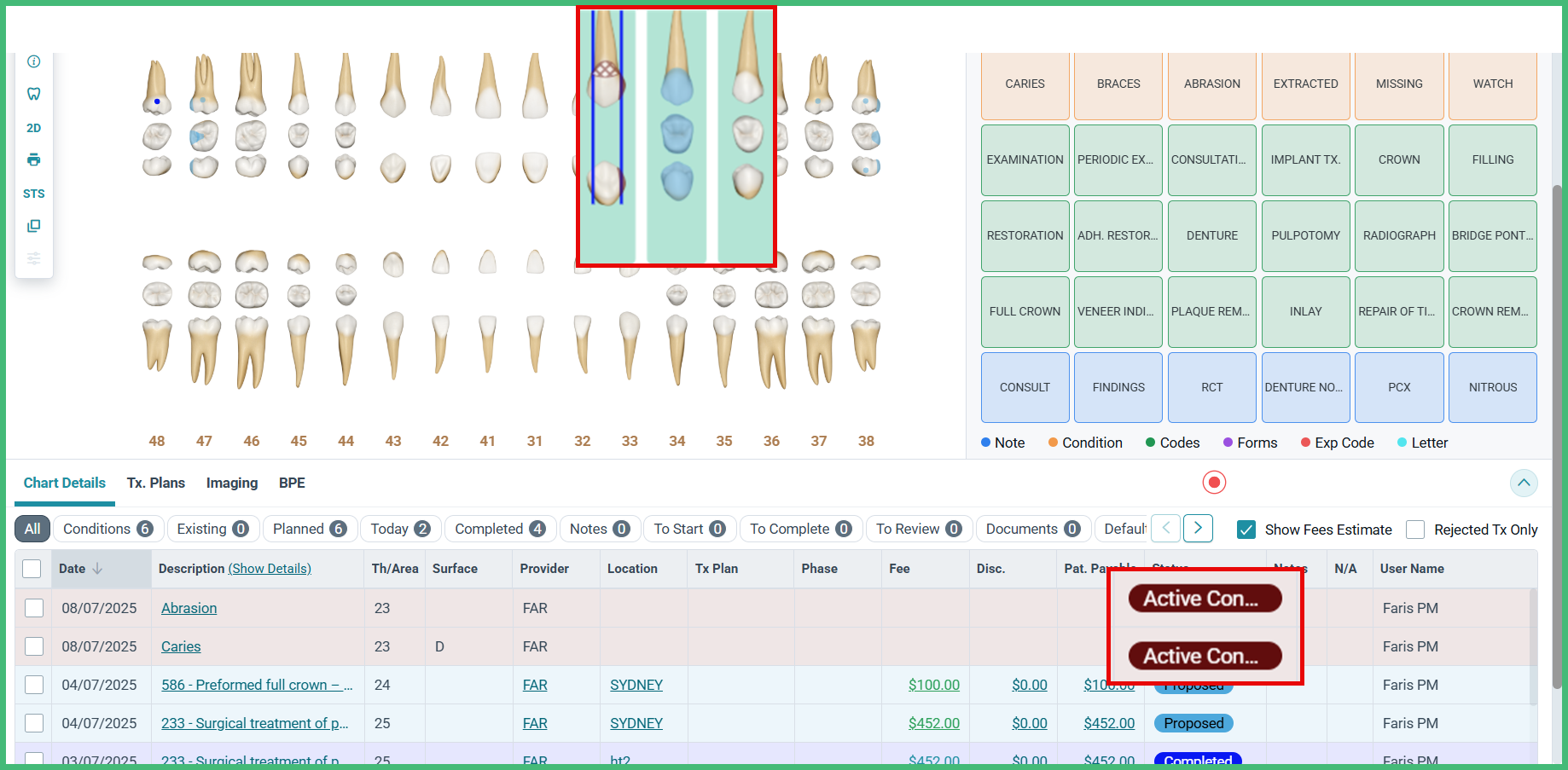
Task: Click the CROWN treatment button
Action: (1399, 159)
